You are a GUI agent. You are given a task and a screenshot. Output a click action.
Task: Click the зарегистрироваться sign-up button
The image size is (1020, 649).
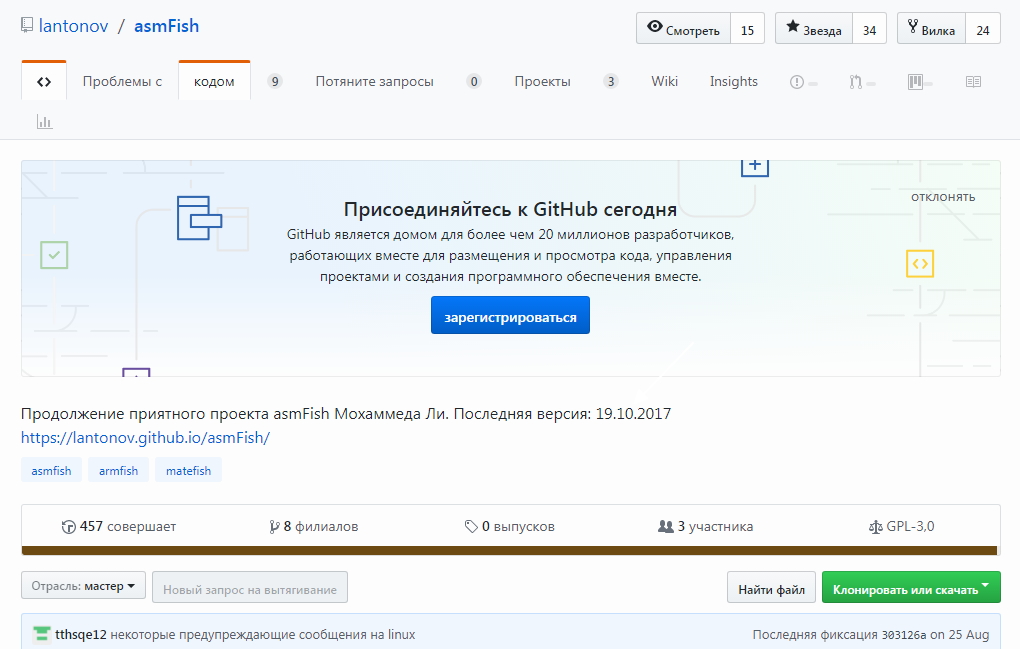[510, 315]
